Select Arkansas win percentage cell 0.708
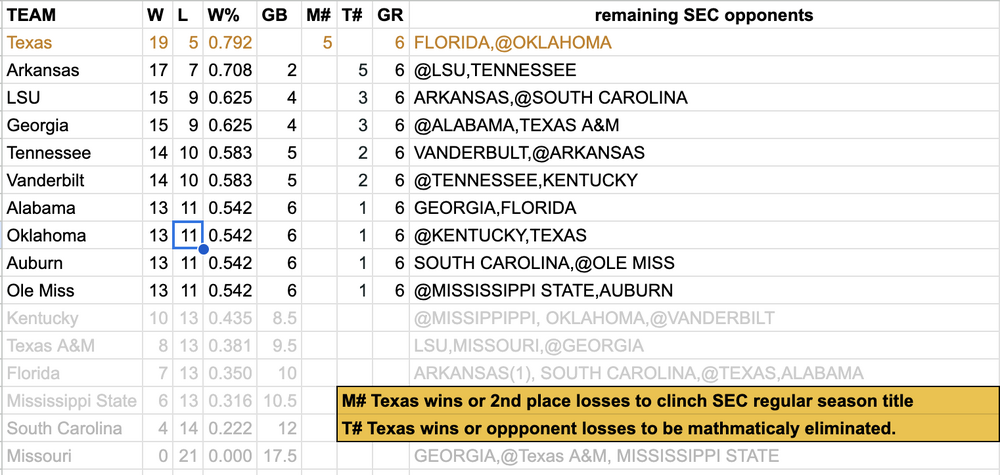The image size is (1000, 475). 229,71
